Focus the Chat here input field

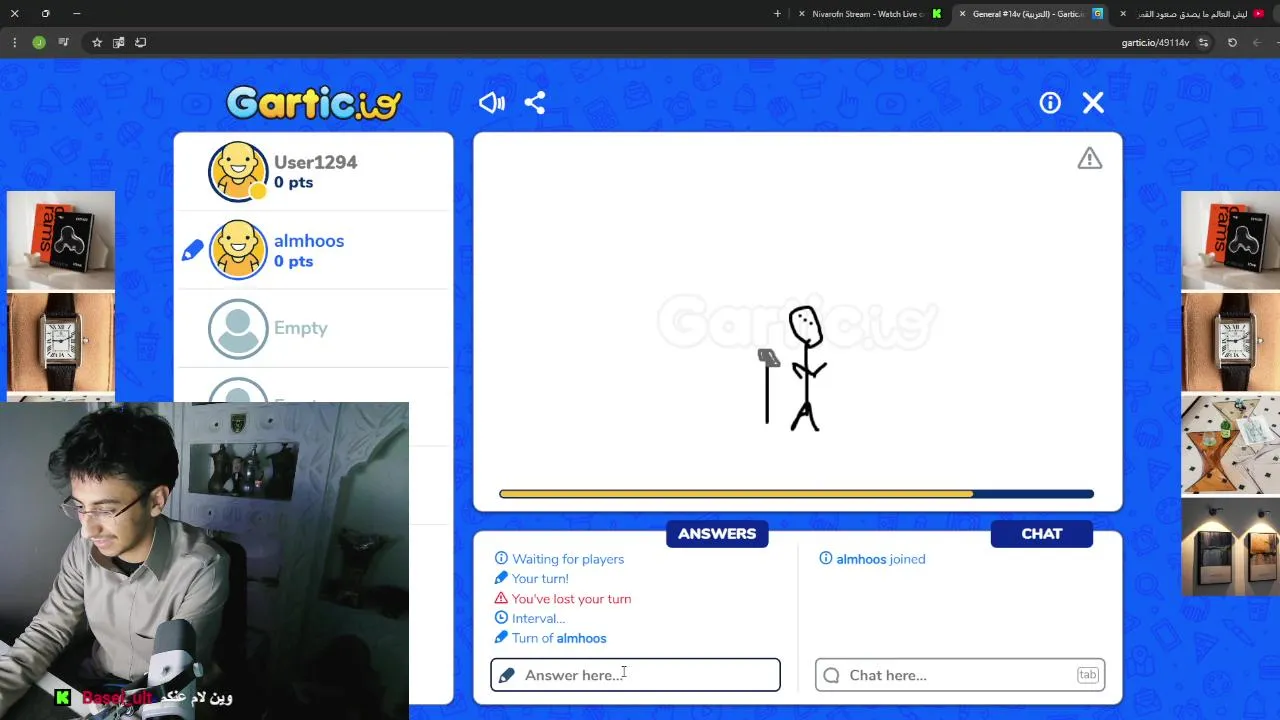tap(960, 675)
